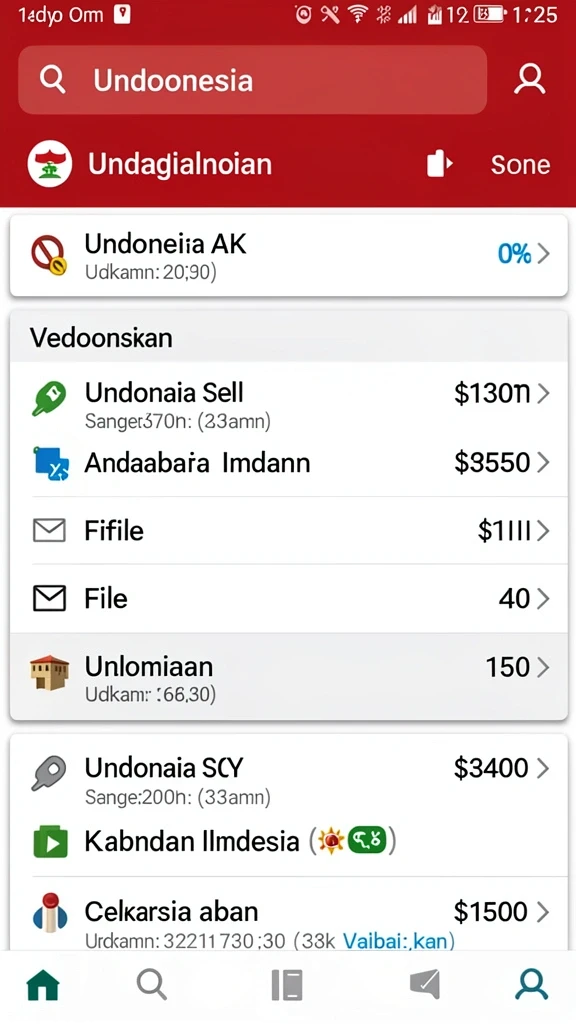Tap the house icon next to Unlomiaan
Screen dimensions: 576x1024
coord(50,673)
